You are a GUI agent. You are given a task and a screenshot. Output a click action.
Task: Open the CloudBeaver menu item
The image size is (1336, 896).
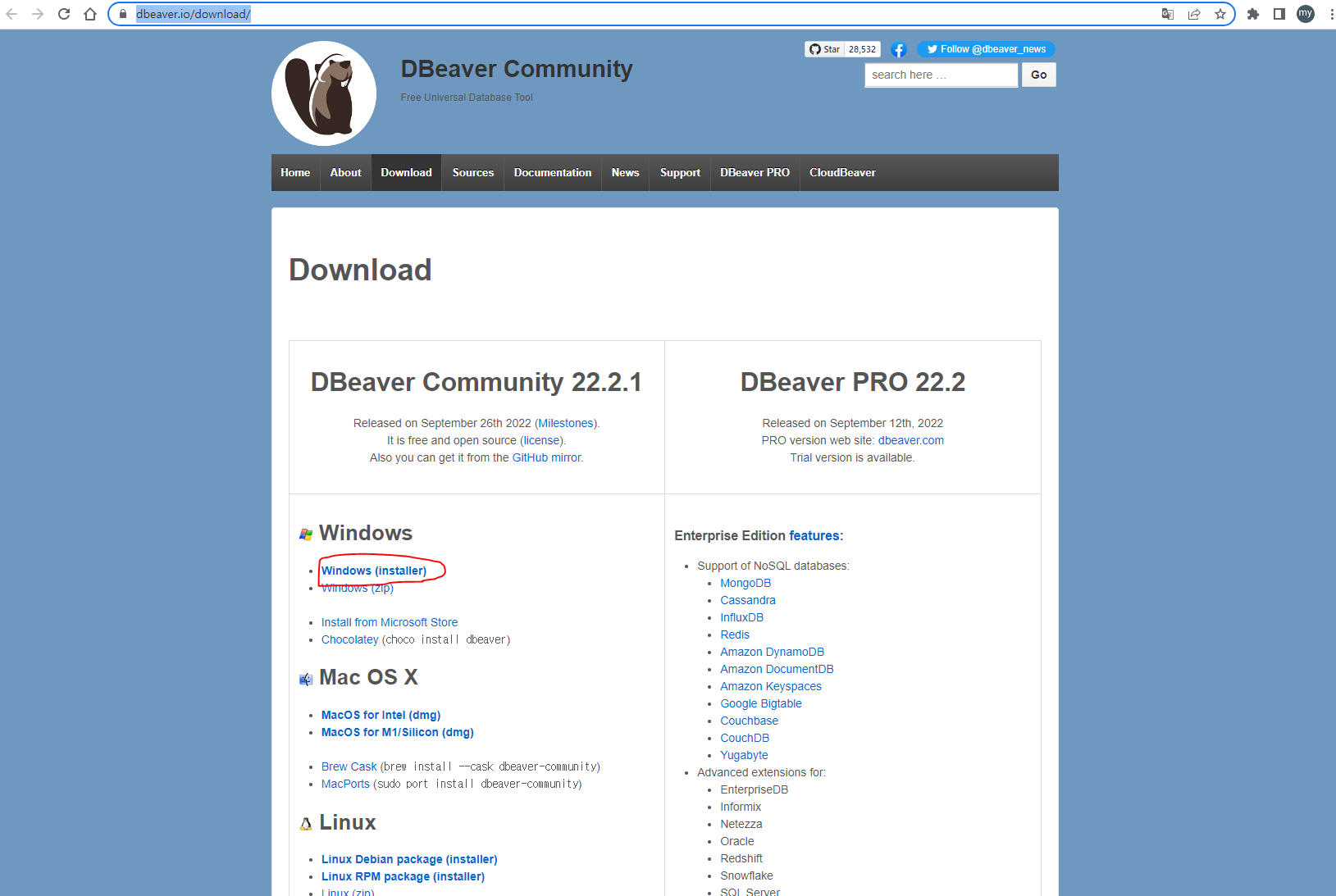pos(842,172)
